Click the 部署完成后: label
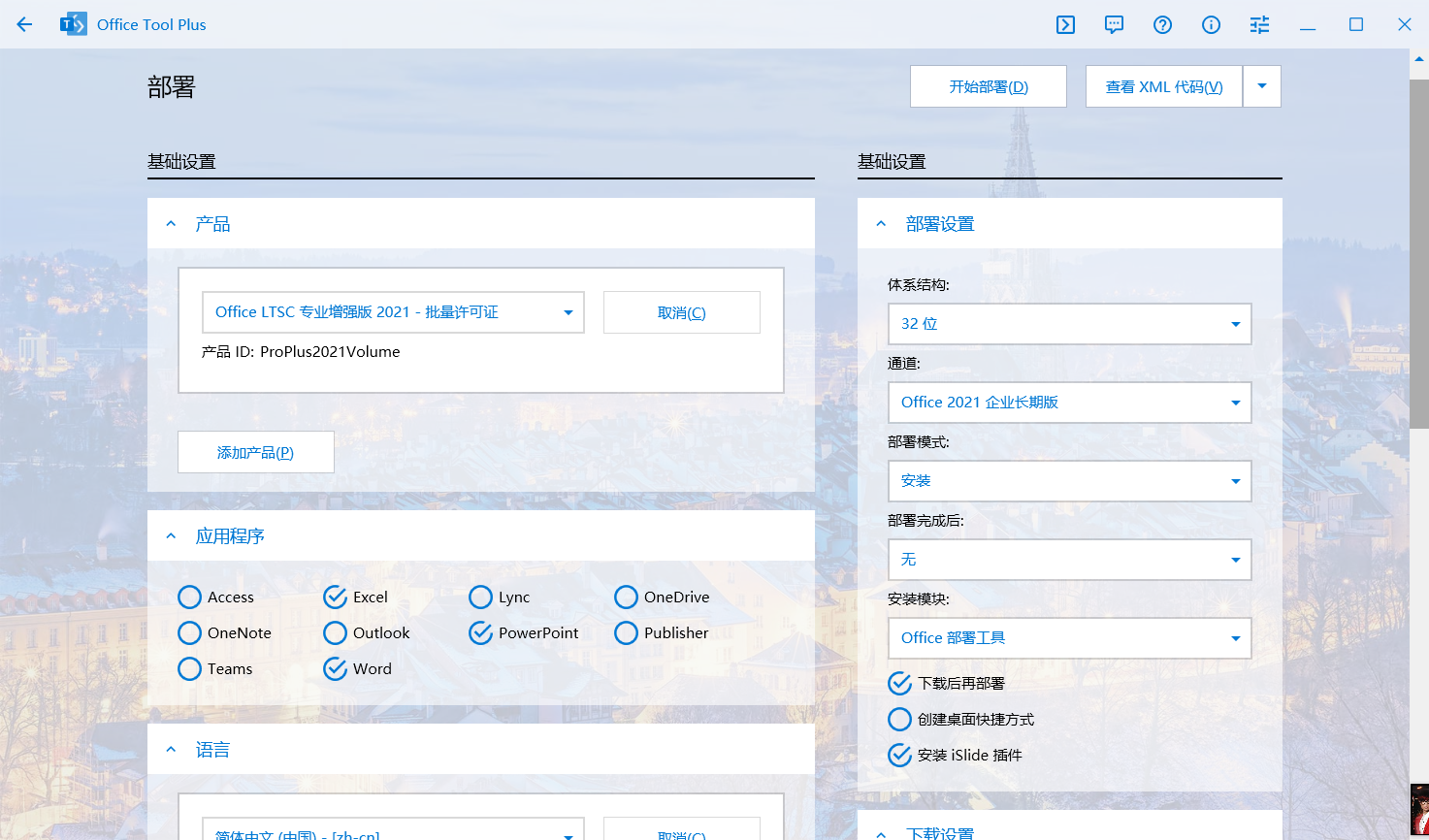 tap(926, 521)
